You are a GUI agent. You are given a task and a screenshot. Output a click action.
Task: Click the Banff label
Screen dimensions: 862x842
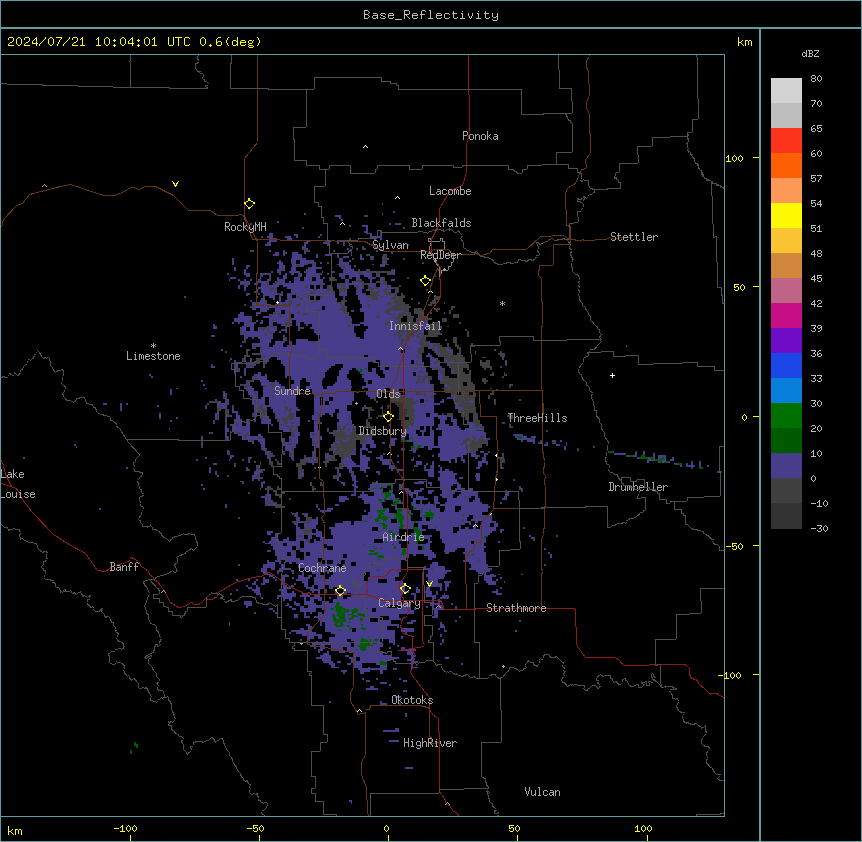point(124,567)
